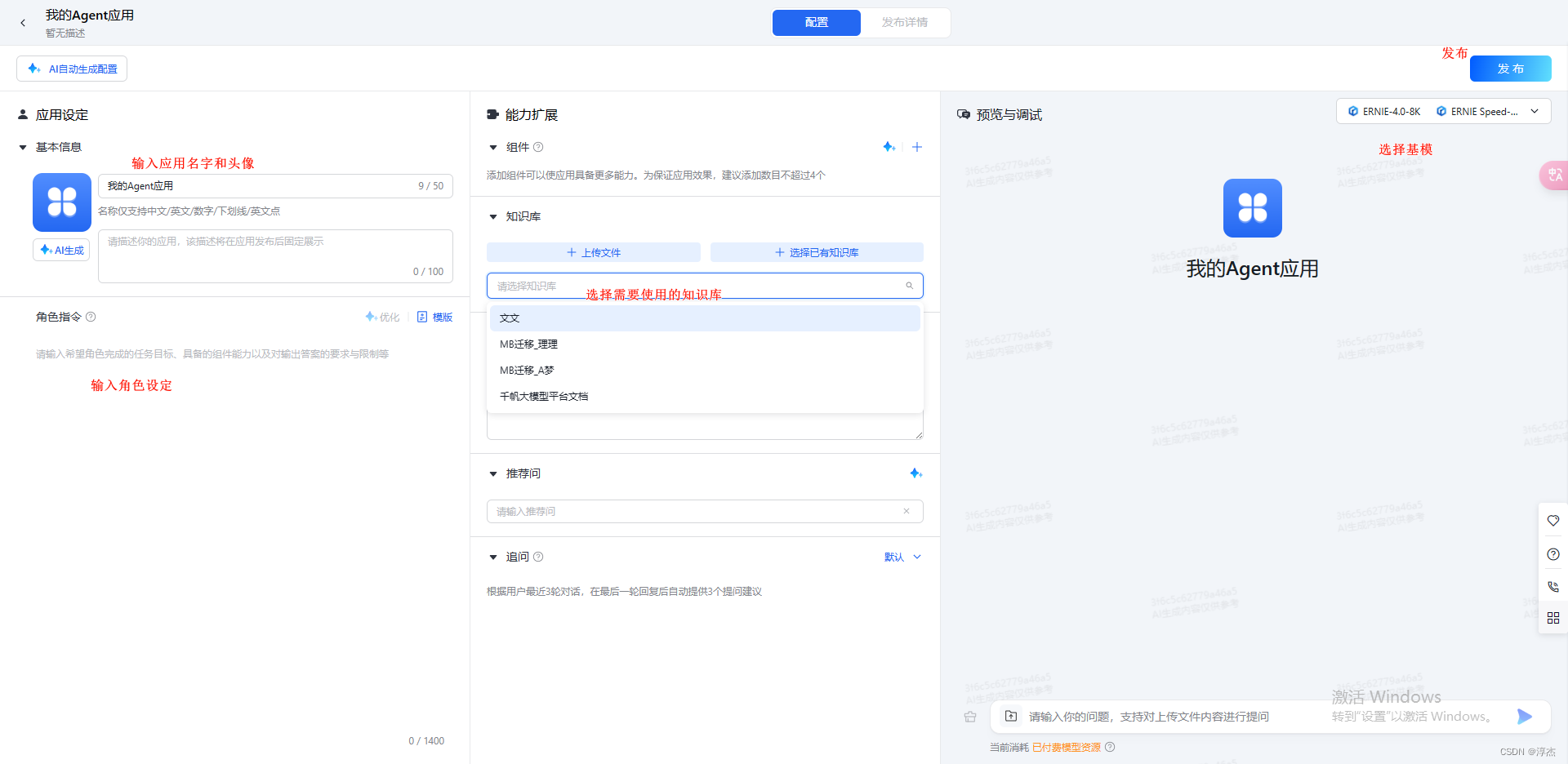1568x764 pixels.
Task: Clear the recommended question with the x icon
Action: [x=906, y=511]
